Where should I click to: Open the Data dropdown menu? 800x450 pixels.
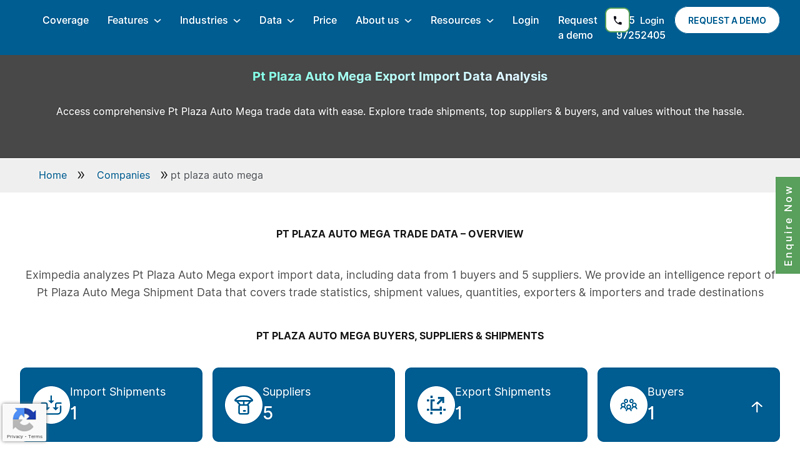277,20
